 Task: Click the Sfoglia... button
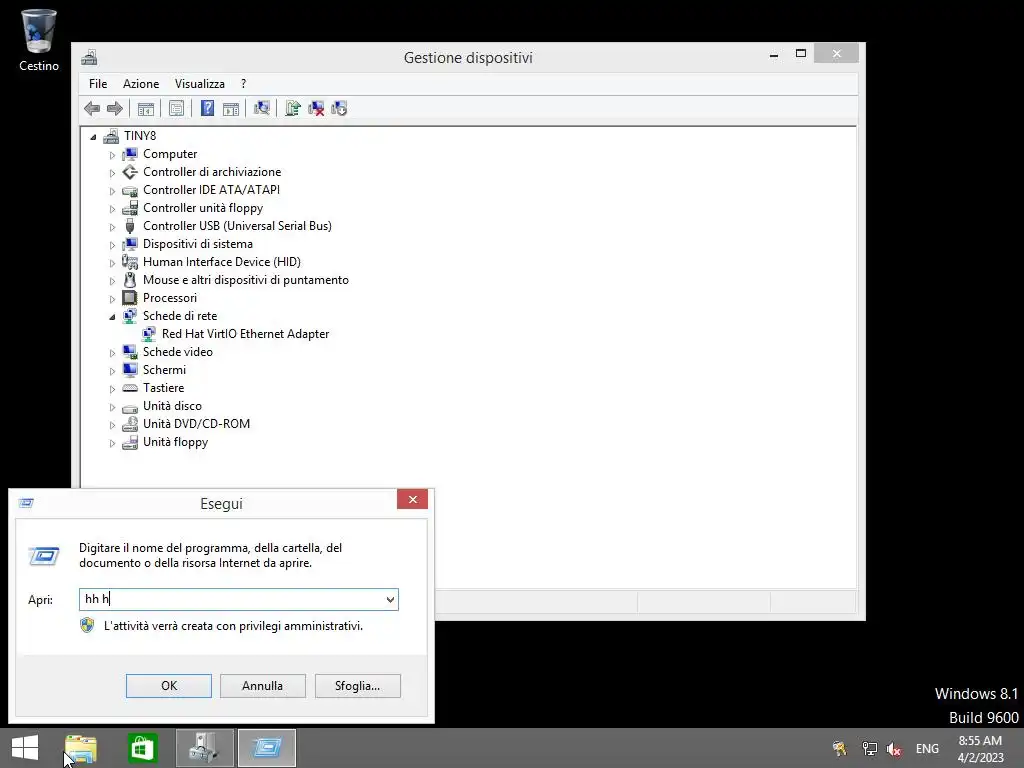357,686
